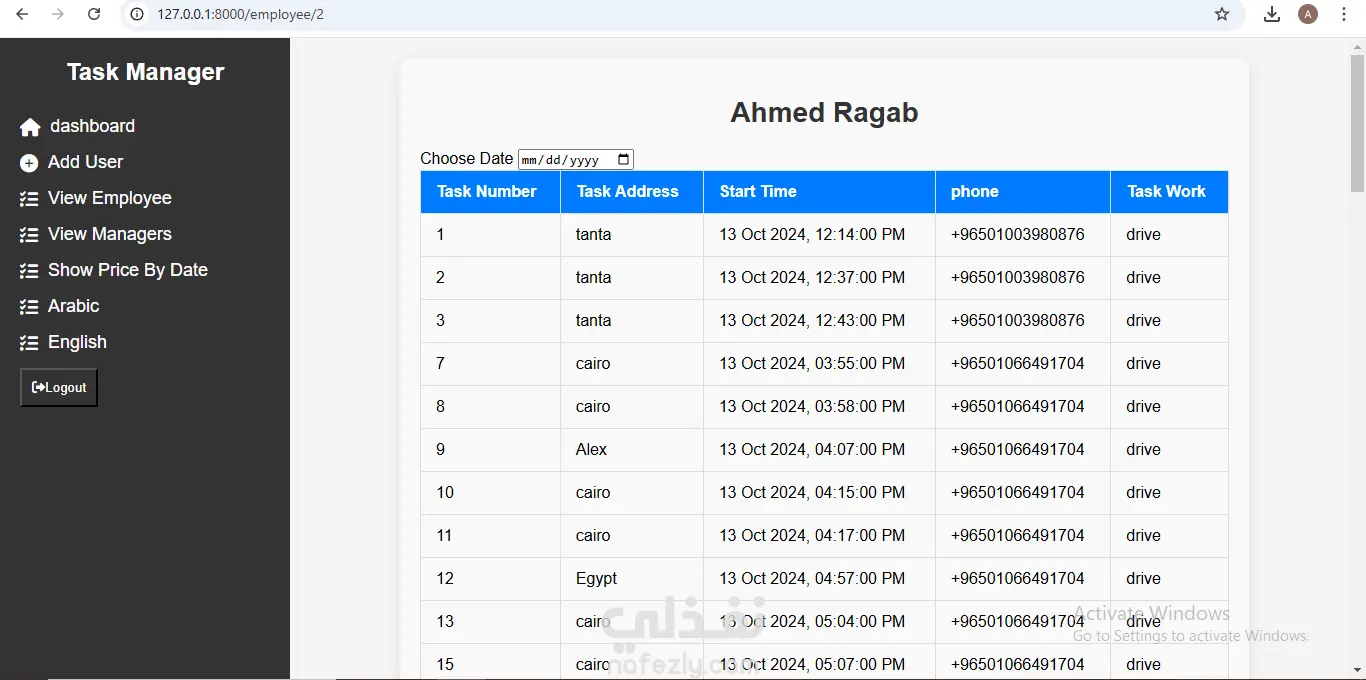Click the plus icon beside Add User
Image resolution: width=1366 pixels, height=680 pixels.
click(x=29, y=163)
